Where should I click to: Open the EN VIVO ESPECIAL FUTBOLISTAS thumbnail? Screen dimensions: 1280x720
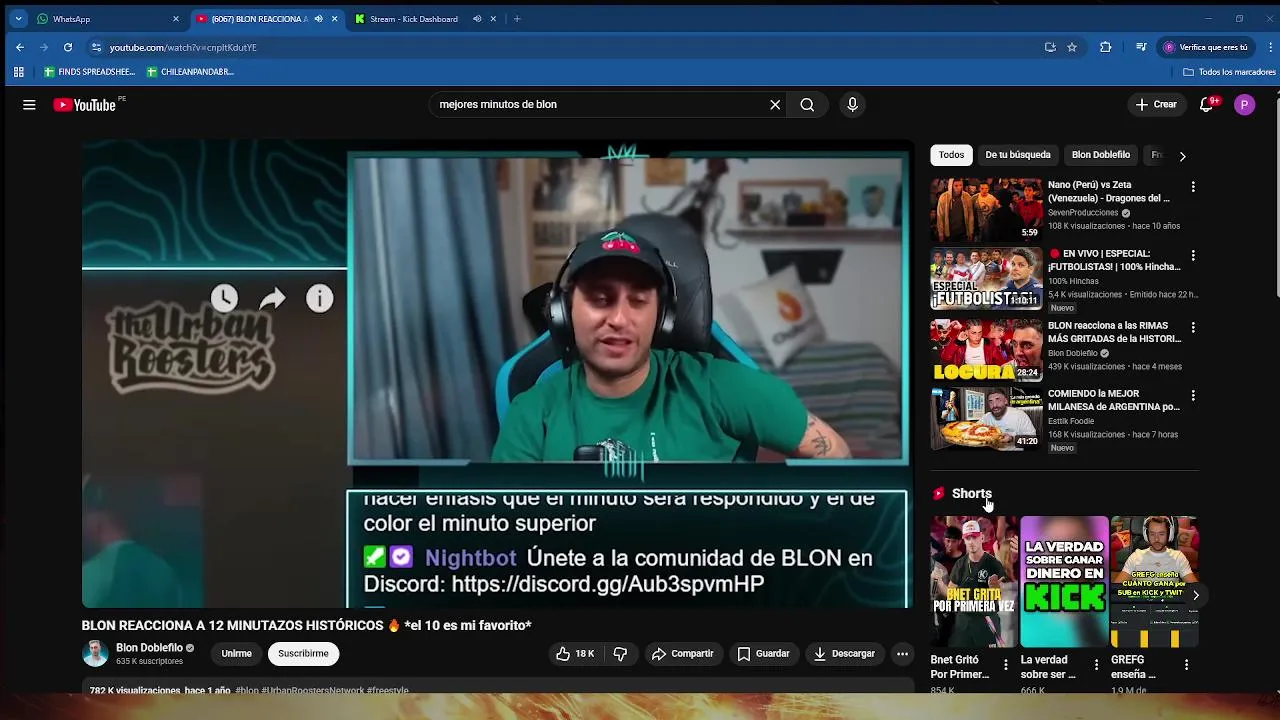point(986,279)
